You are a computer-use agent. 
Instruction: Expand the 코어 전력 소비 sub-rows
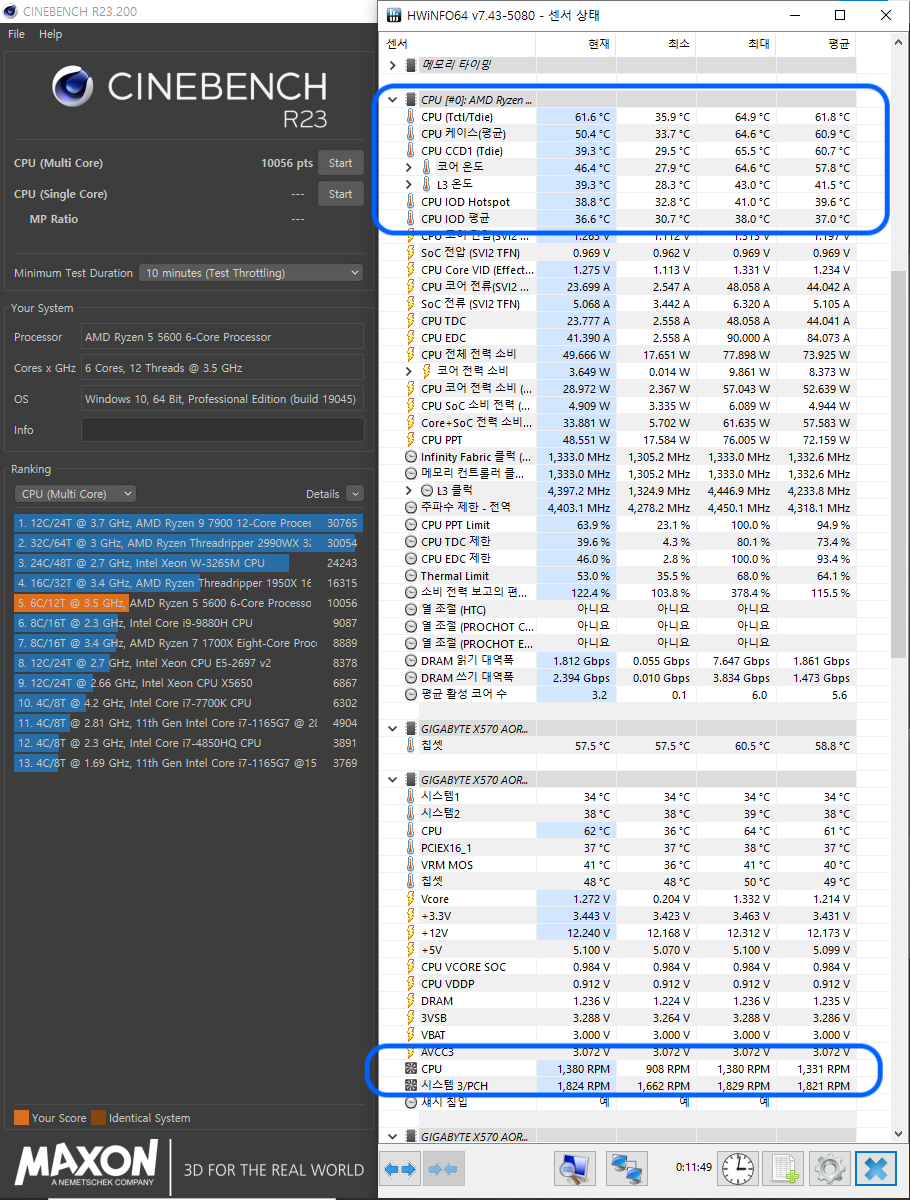click(x=409, y=372)
